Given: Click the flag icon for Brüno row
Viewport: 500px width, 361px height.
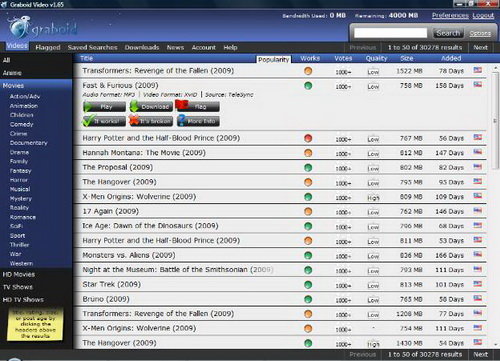Looking at the screenshot, I should pos(478,298).
